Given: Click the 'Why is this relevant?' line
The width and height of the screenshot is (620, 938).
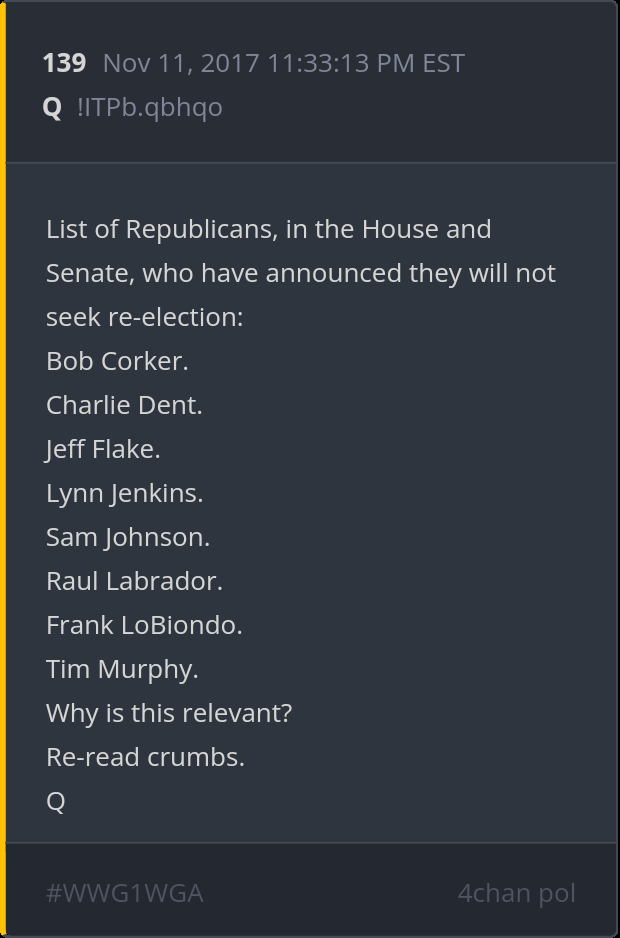Looking at the screenshot, I should [169, 713].
